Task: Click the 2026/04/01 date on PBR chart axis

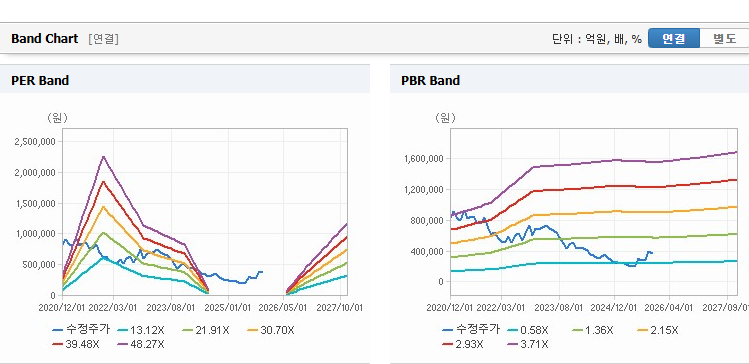Action: coord(669,307)
